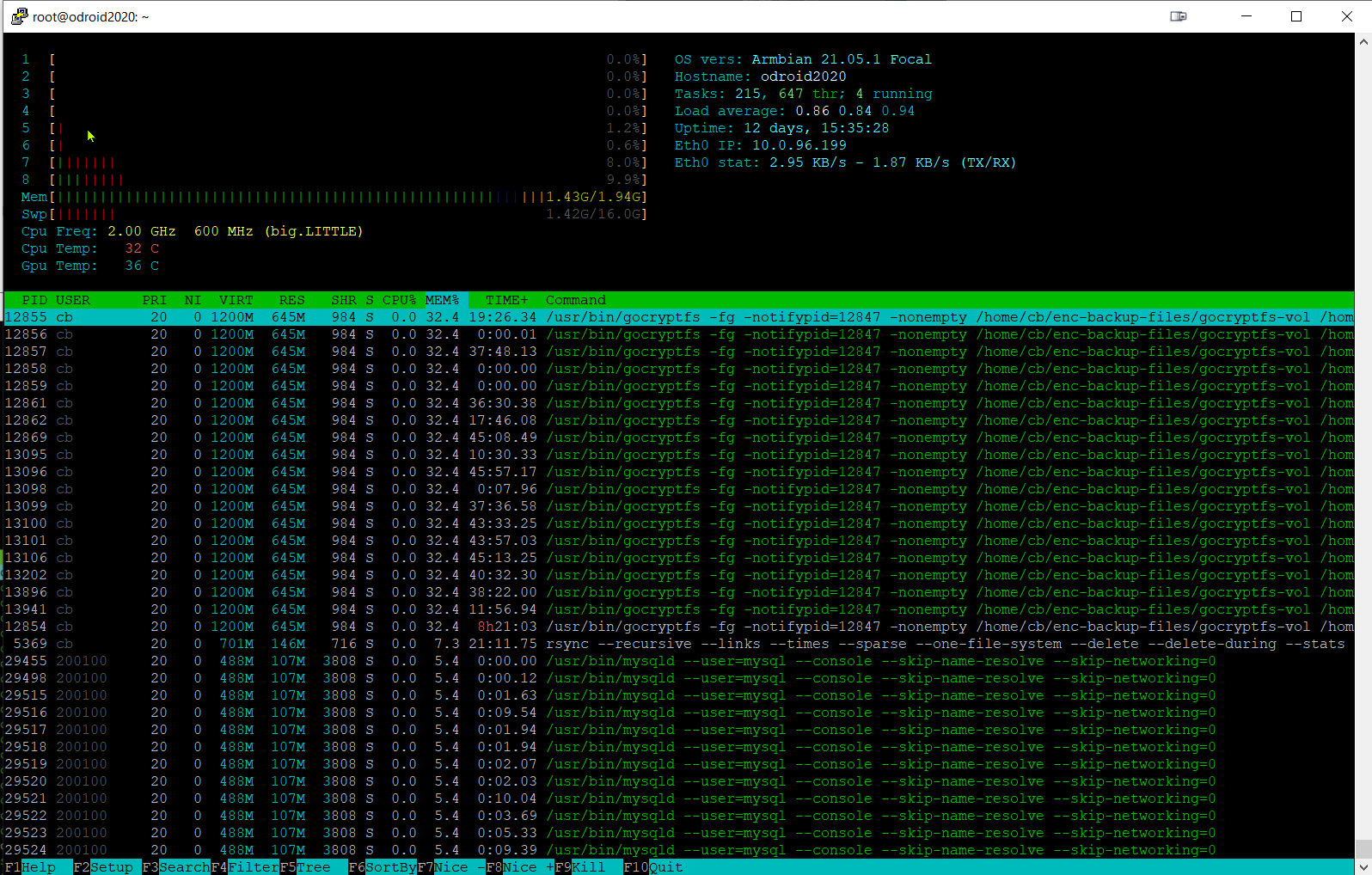1372x875 pixels.
Task: Click the Tasks 215, 647 thr line
Action: 804,94
